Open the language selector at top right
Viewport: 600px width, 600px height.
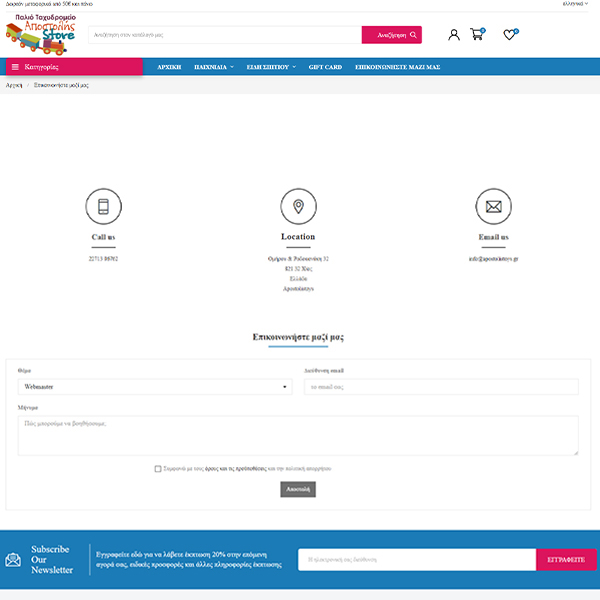pos(575,4)
